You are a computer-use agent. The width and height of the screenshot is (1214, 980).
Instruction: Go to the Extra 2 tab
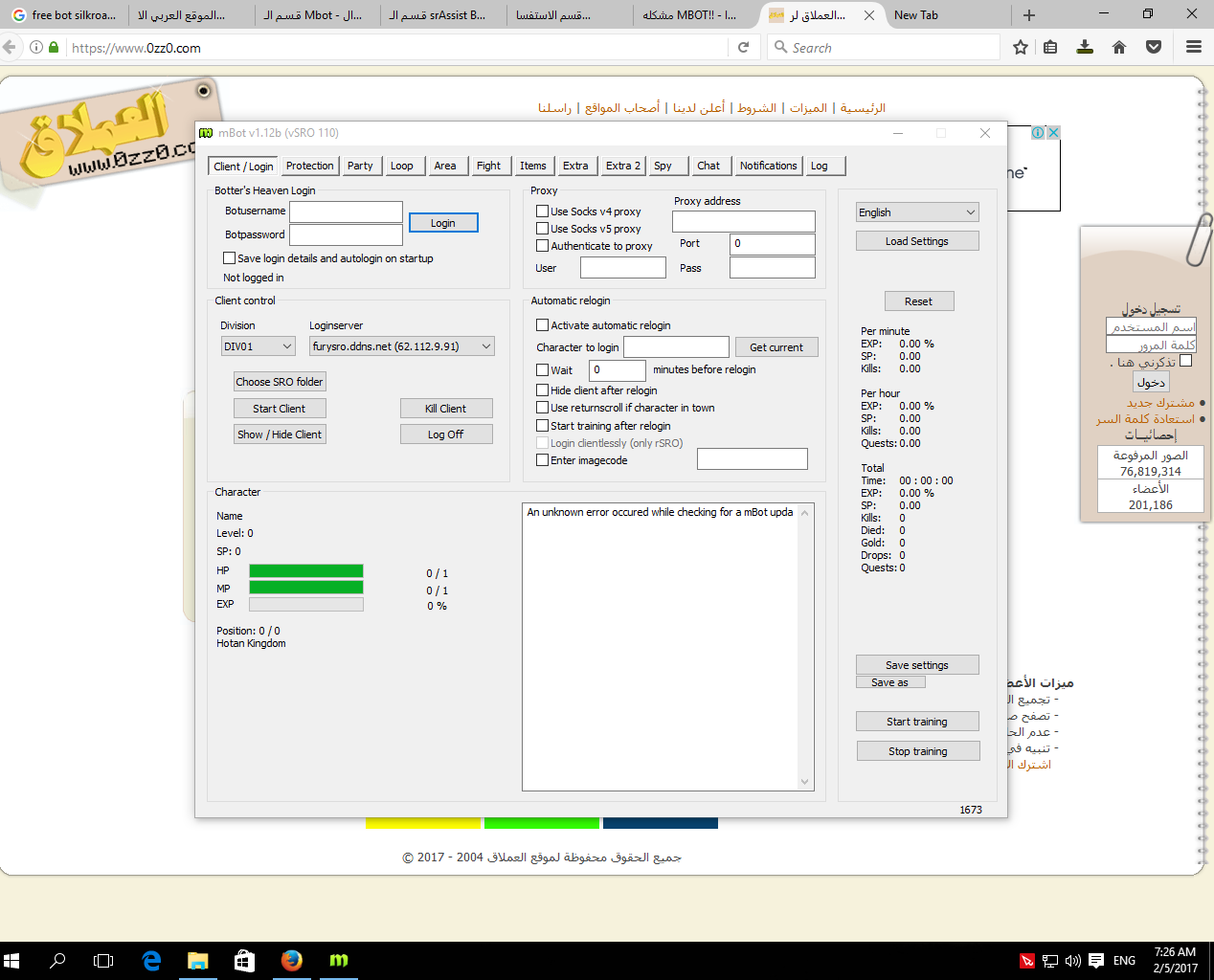(x=622, y=166)
